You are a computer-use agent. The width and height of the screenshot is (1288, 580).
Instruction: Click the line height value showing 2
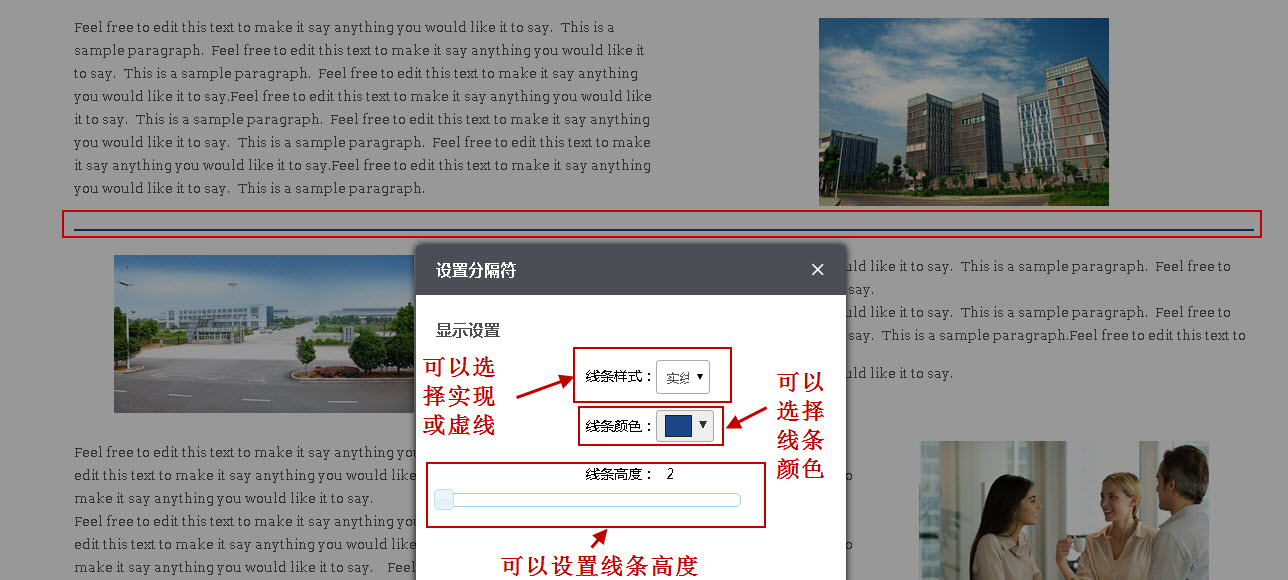point(670,474)
